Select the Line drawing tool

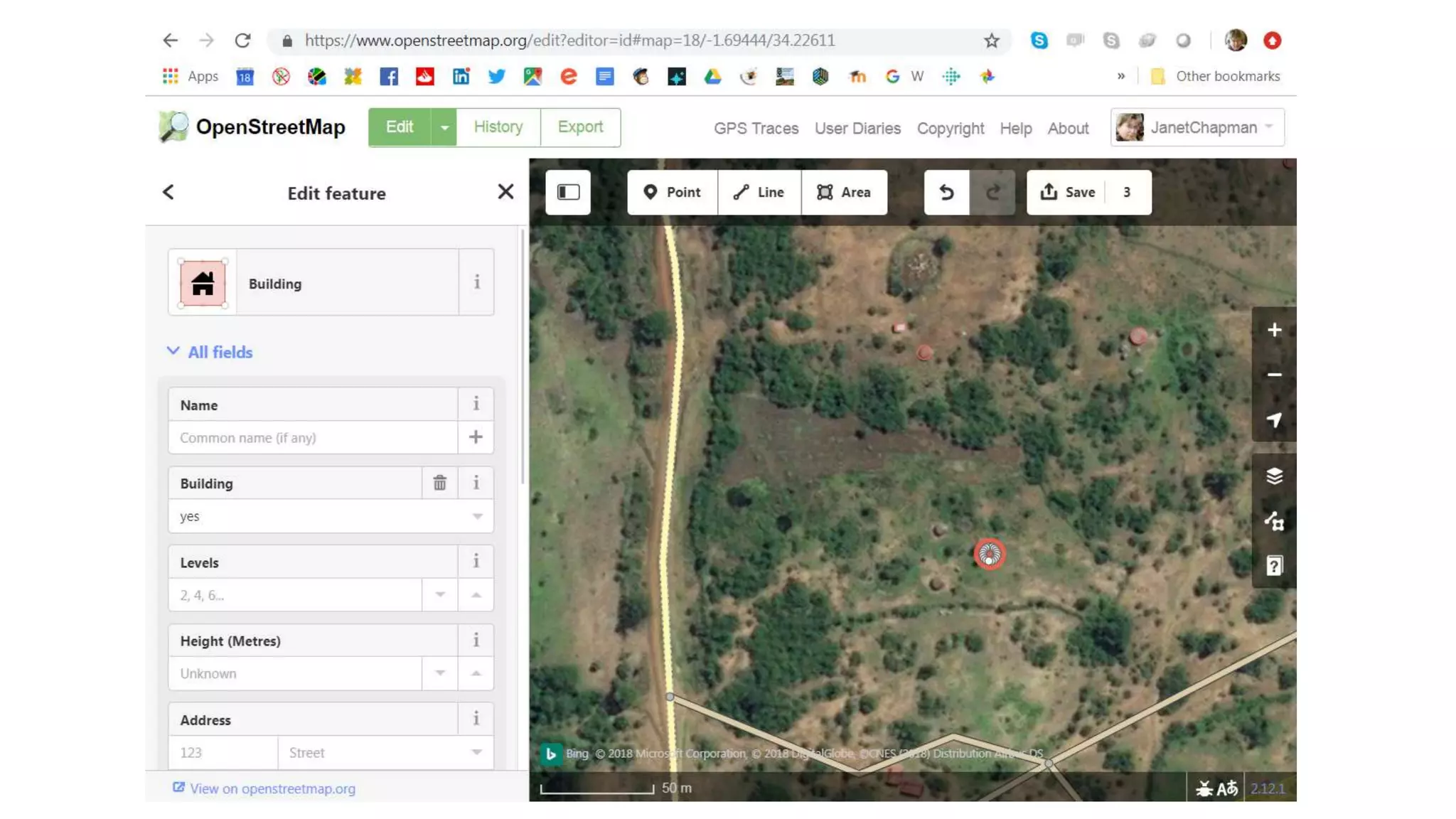tap(759, 192)
